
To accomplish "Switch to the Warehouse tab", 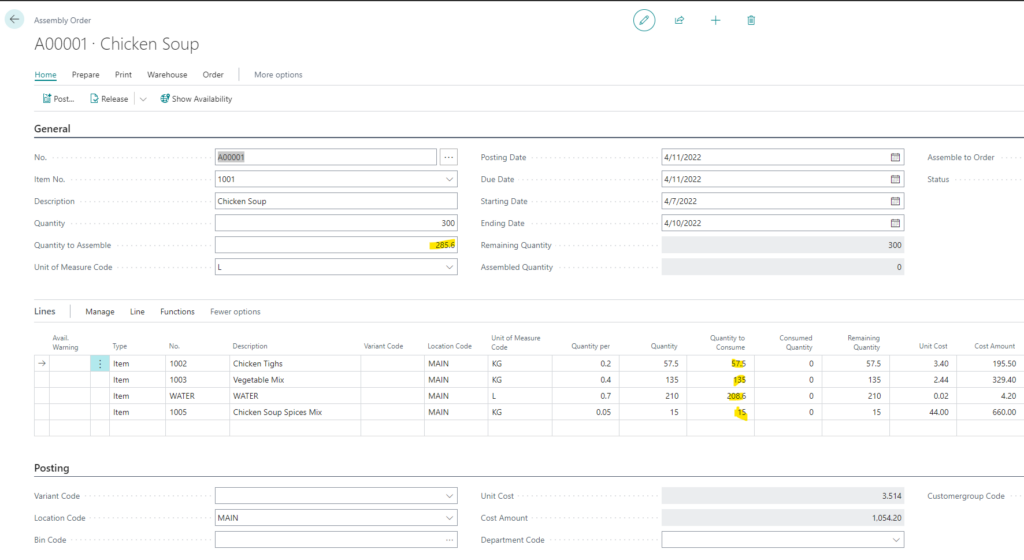I will (167, 75).
